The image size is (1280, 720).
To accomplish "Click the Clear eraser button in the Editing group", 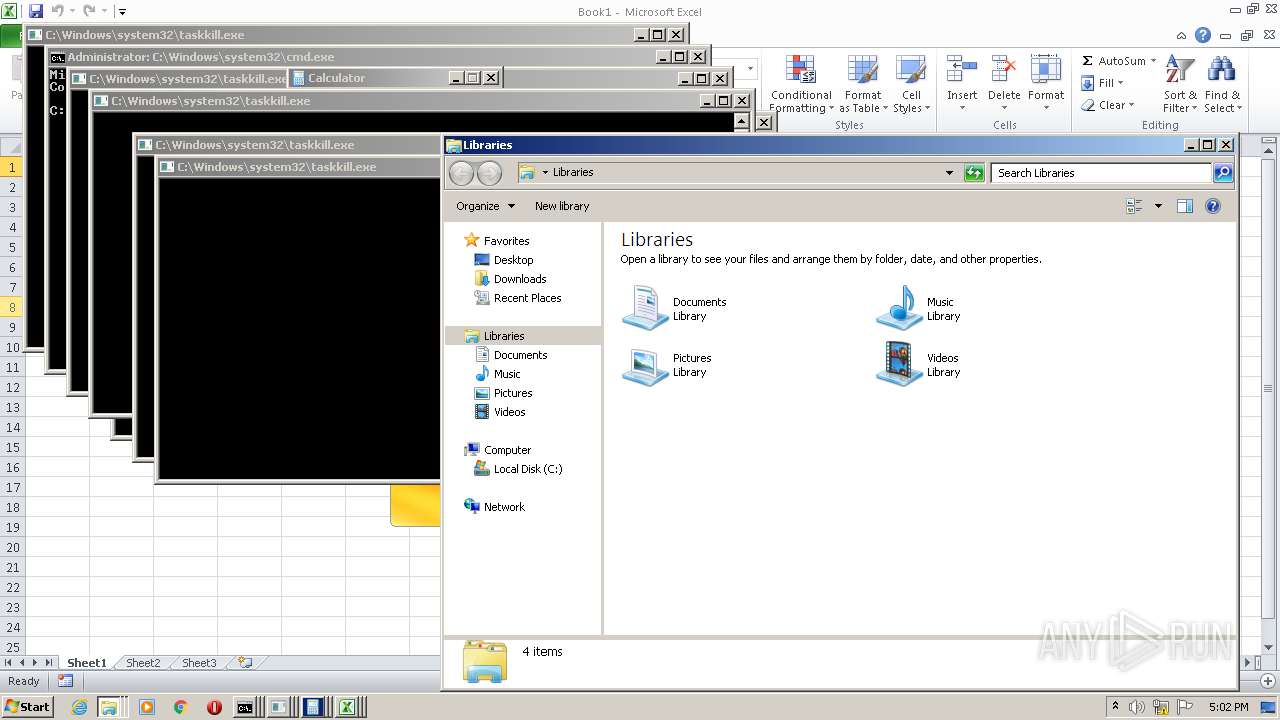I will 1107,105.
